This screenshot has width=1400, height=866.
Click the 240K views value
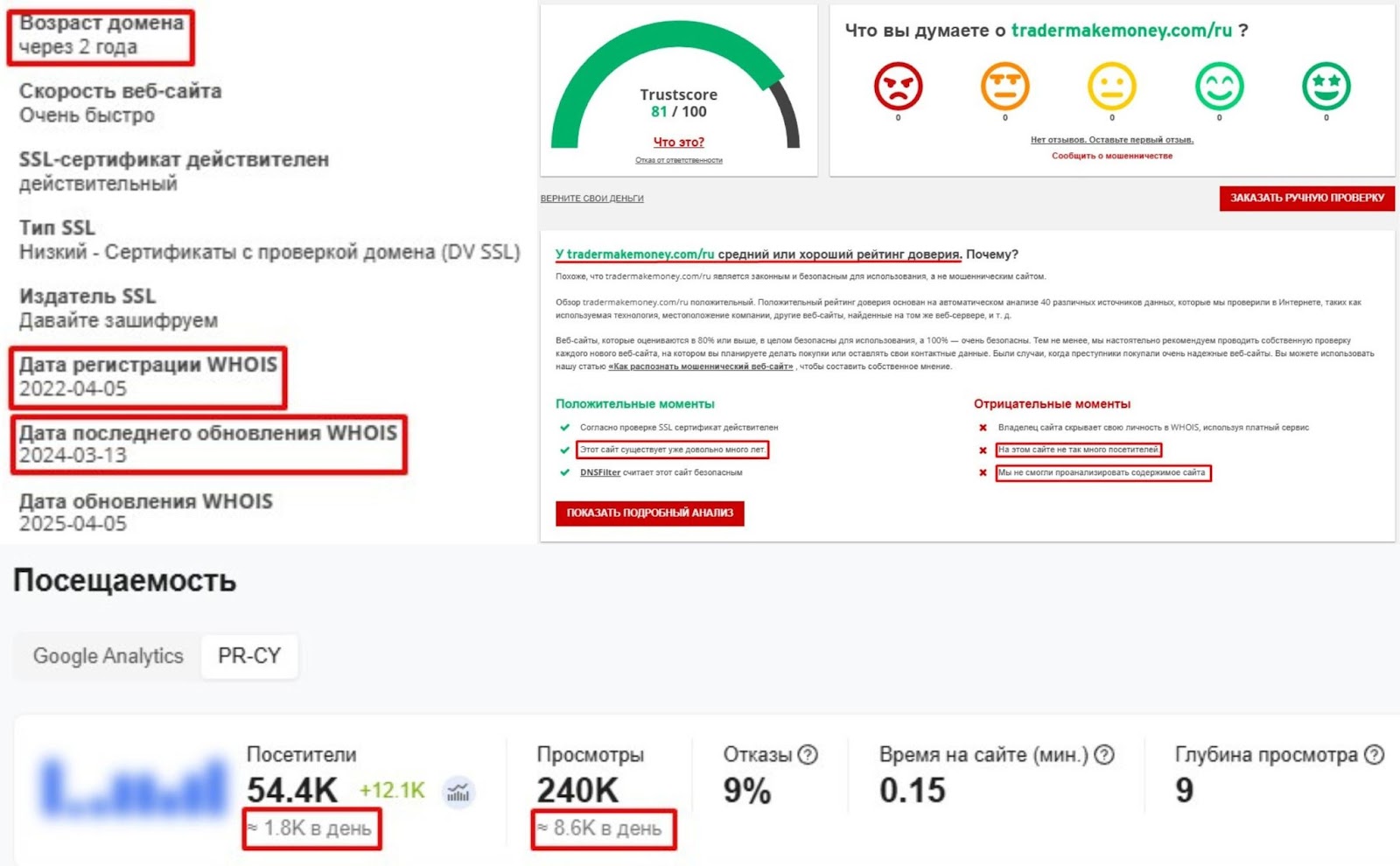click(577, 791)
